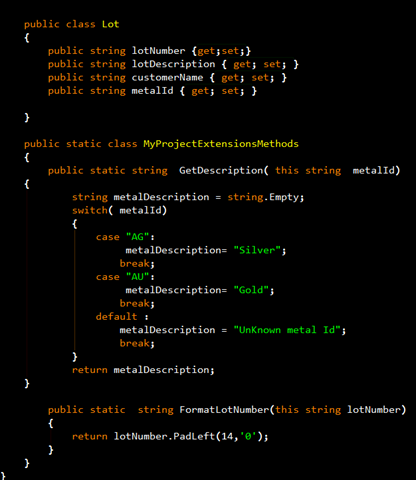Click the PadLeft method call

[194, 436]
